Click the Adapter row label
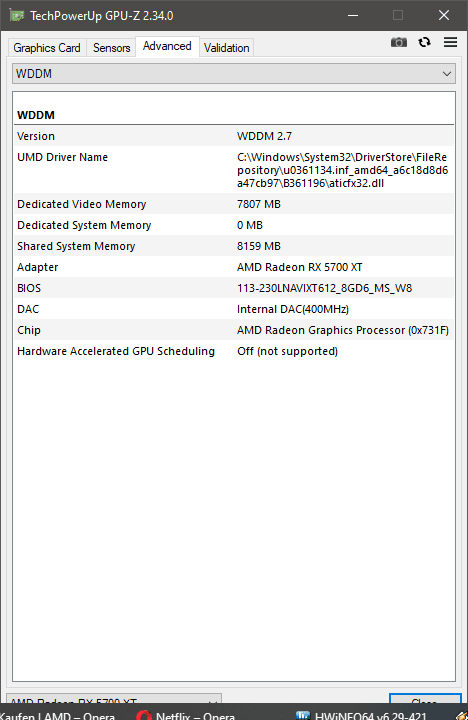Viewport: 468px width, 720px height. tap(38, 268)
